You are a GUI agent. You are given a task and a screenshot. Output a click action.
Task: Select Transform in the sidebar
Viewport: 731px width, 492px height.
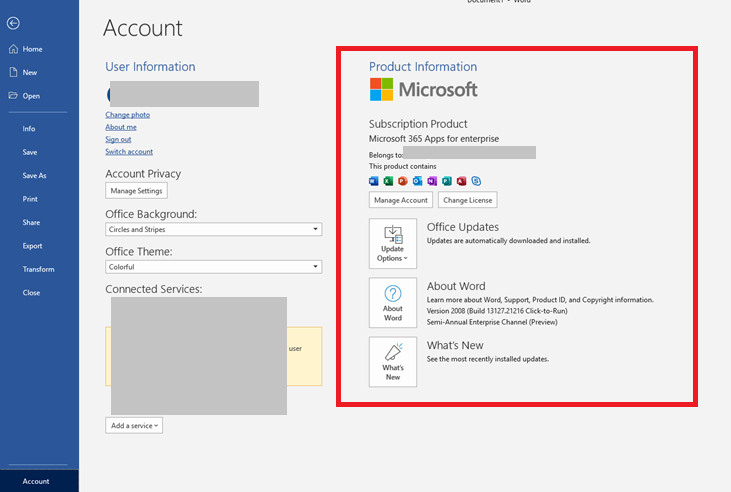[x=39, y=269]
